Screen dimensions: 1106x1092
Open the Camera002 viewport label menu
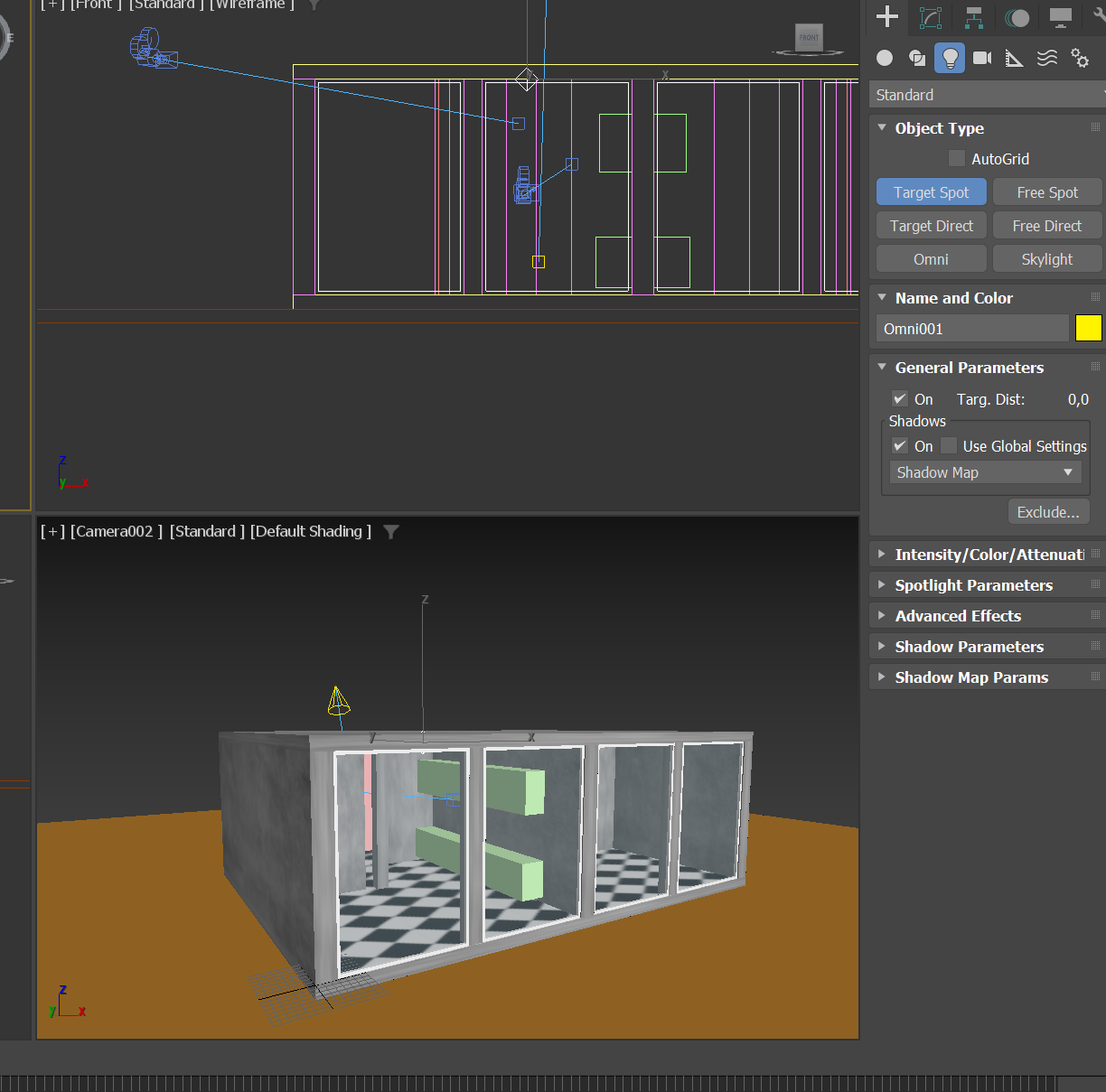(x=116, y=531)
